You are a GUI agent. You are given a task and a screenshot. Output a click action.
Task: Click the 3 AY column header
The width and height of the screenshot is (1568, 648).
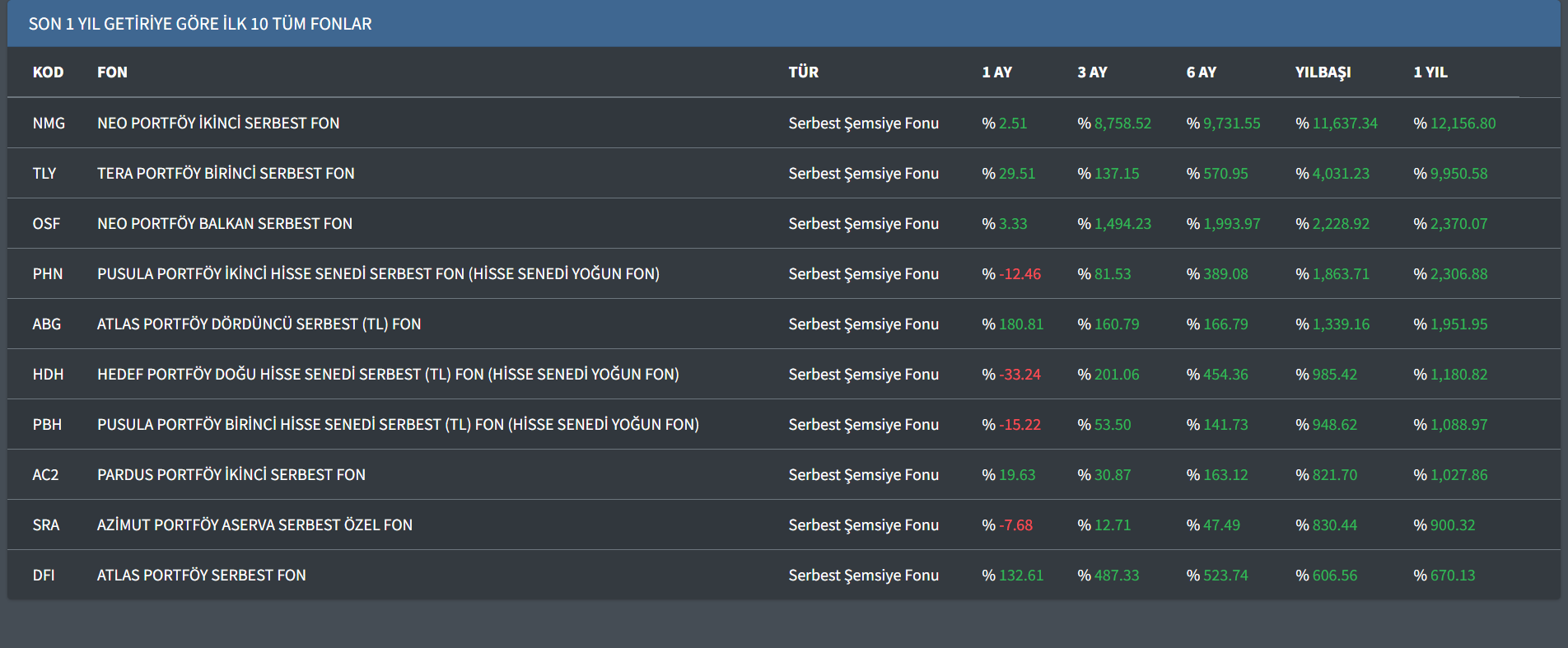[1092, 72]
